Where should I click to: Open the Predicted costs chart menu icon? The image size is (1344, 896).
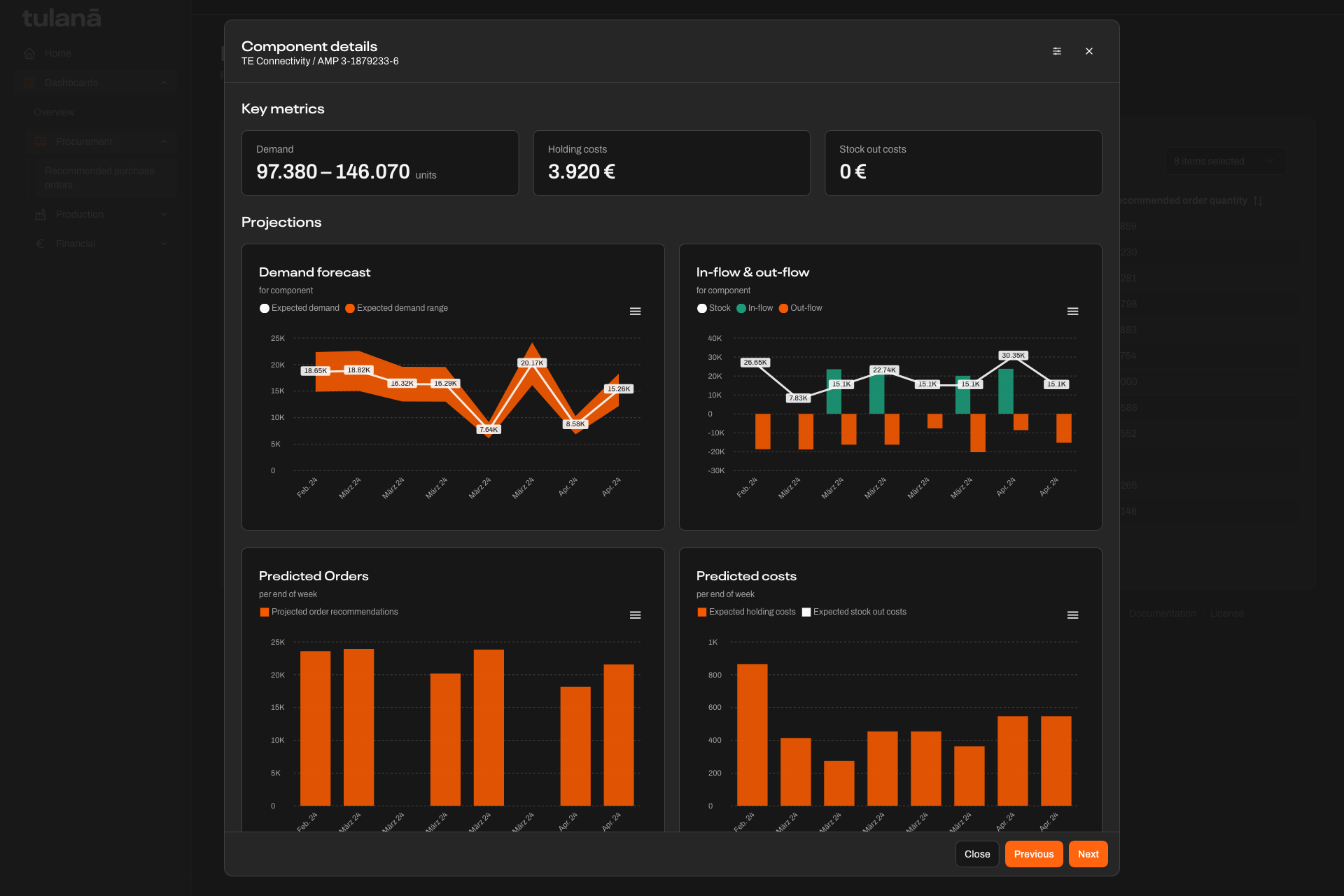pyautogui.click(x=1072, y=615)
